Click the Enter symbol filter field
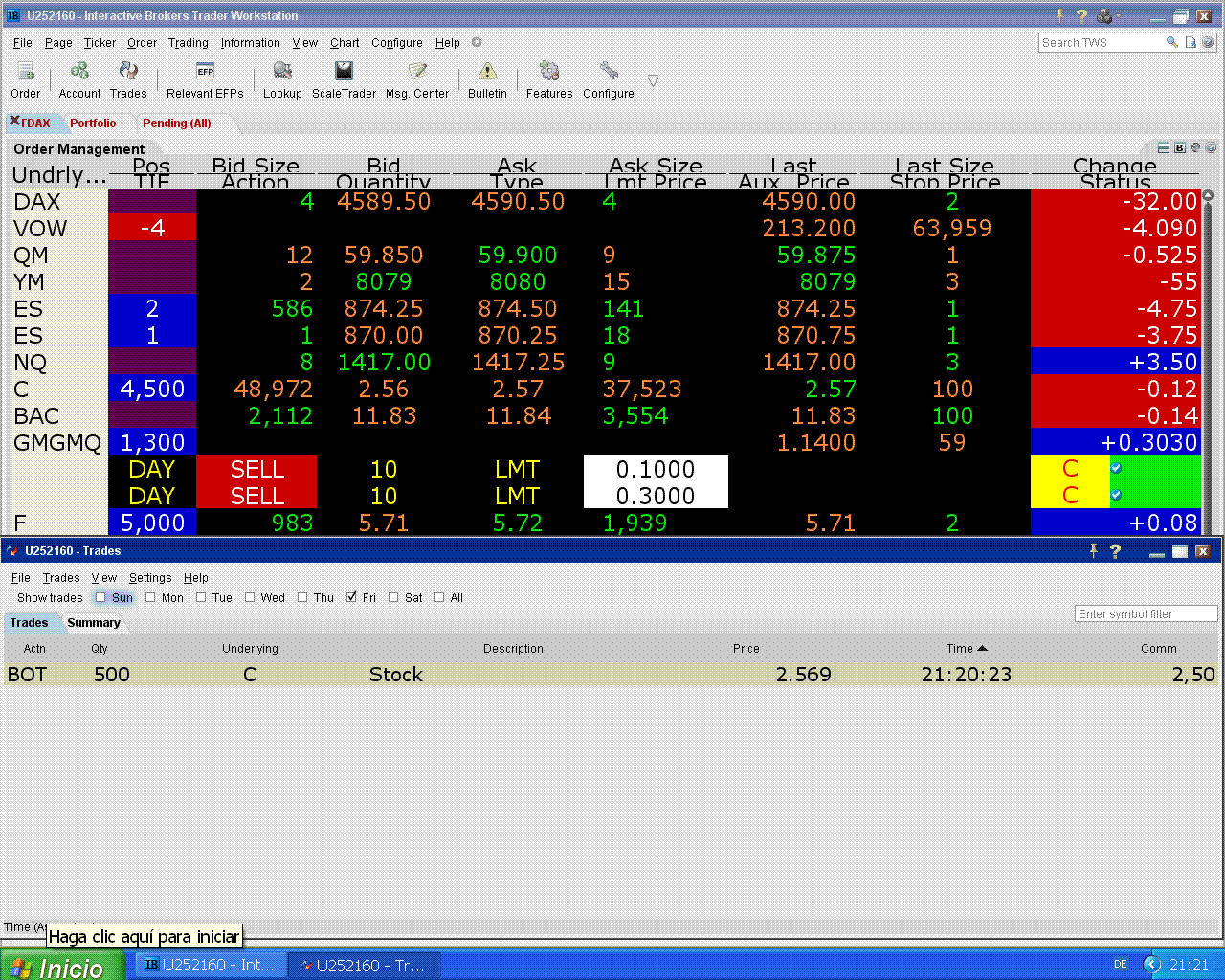This screenshot has height=980, width=1225. coord(1146,614)
